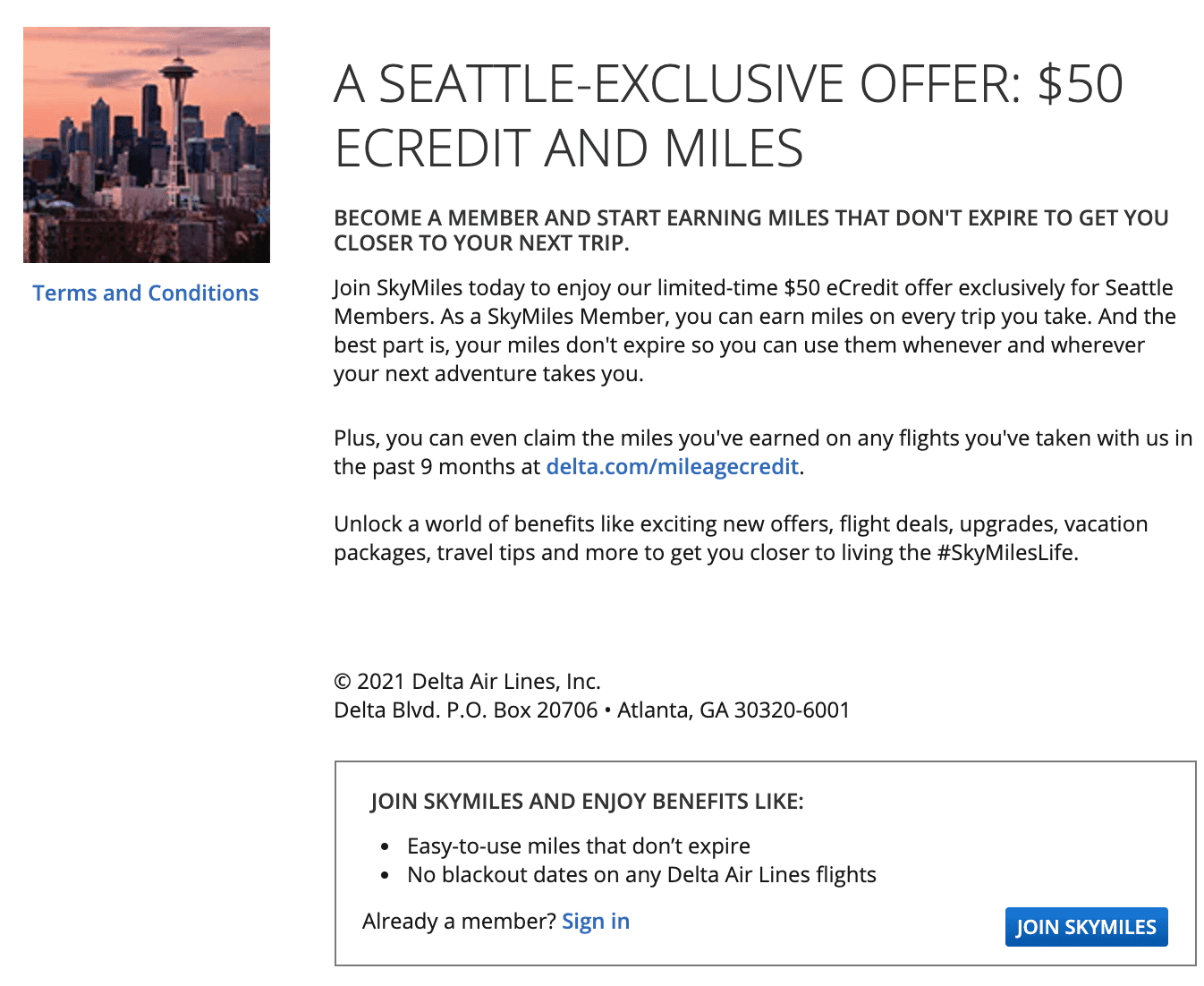Screen dimensions: 1204x986
Task: Visit the delta.com/mileagecredit link
Action: point(672,467)
